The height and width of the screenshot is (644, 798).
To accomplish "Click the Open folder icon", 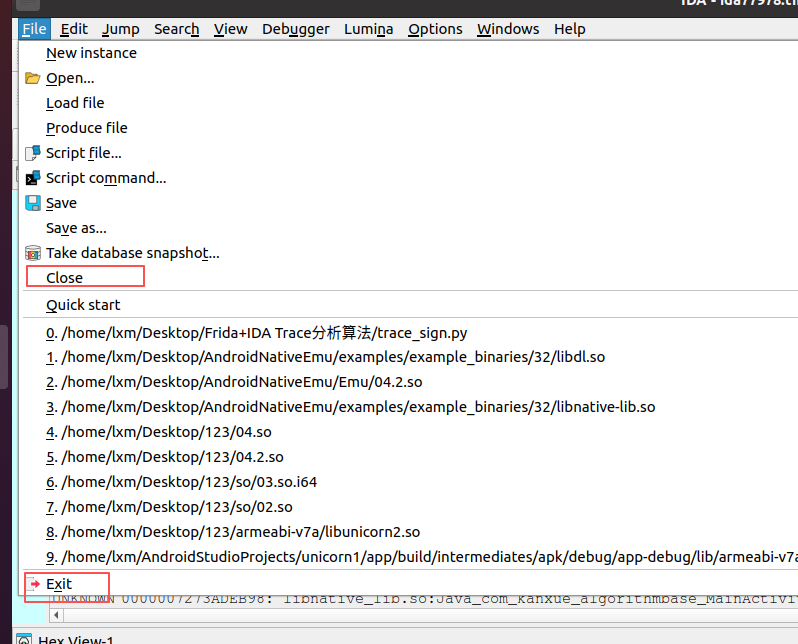I will click(x=33, y=78).
